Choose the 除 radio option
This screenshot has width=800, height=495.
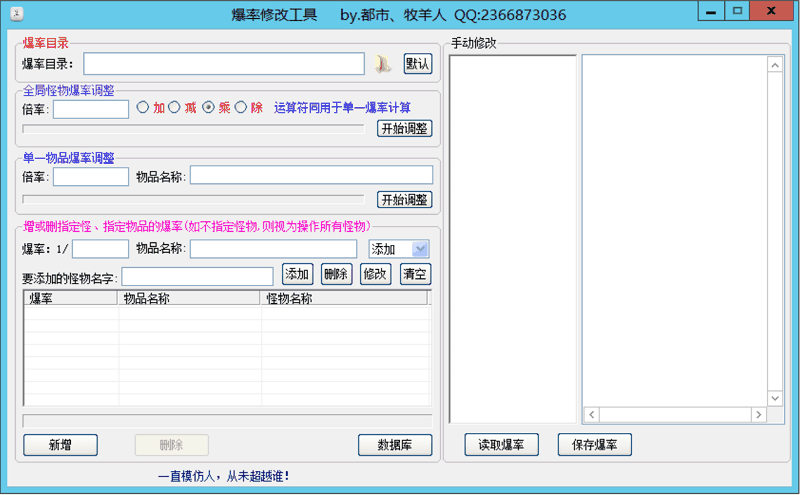click(x=240, y=108)
